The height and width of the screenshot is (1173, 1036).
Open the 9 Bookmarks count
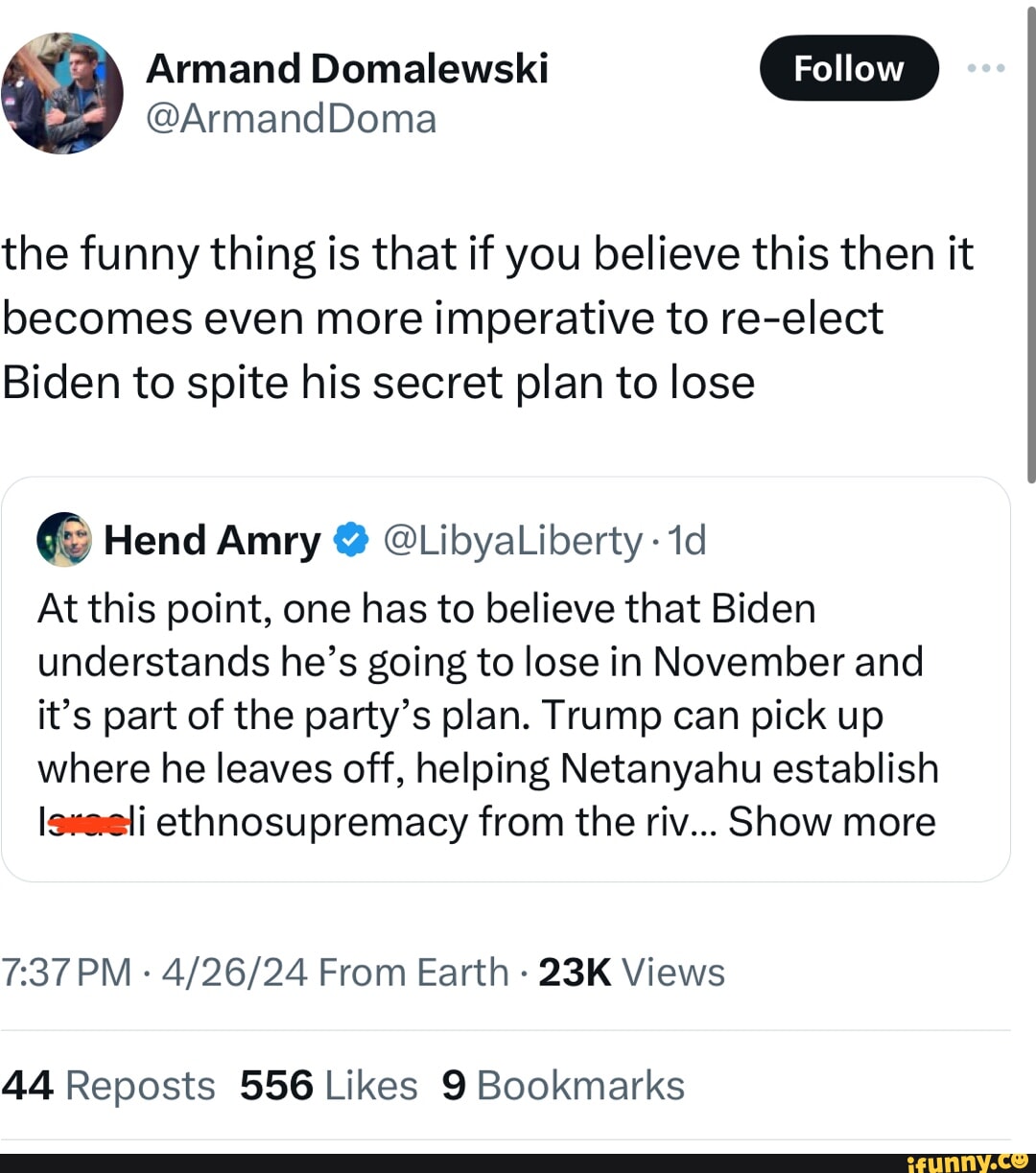563,1086
